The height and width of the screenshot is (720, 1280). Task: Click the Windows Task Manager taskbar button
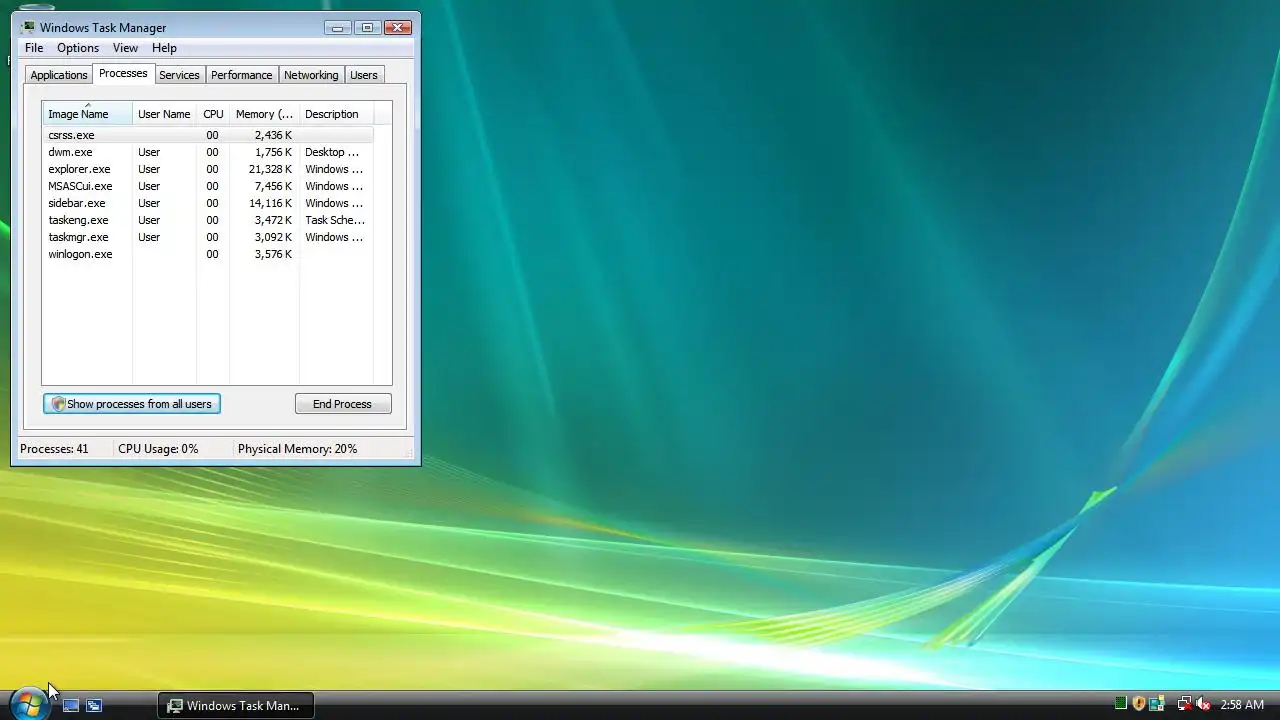click(236, 705)
